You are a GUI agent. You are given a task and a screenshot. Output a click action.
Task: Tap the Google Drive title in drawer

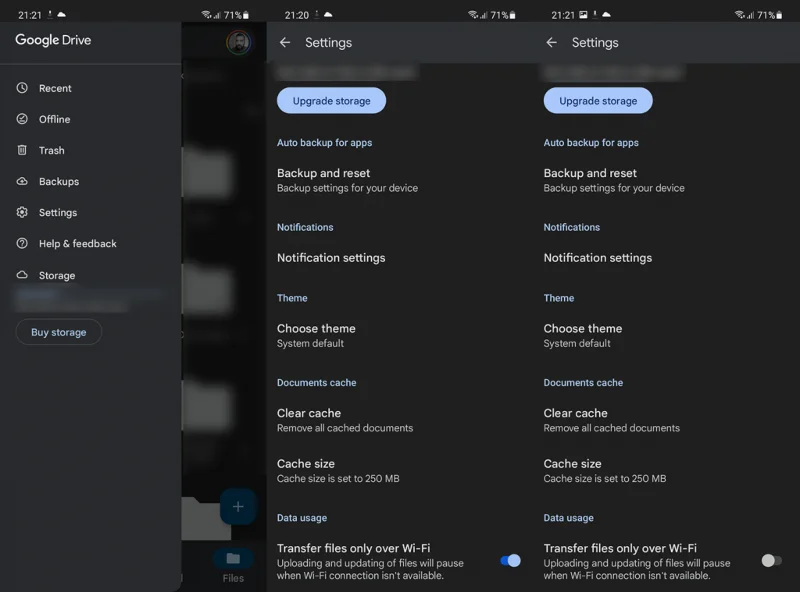pyautogui.click(x=53, y=40)
